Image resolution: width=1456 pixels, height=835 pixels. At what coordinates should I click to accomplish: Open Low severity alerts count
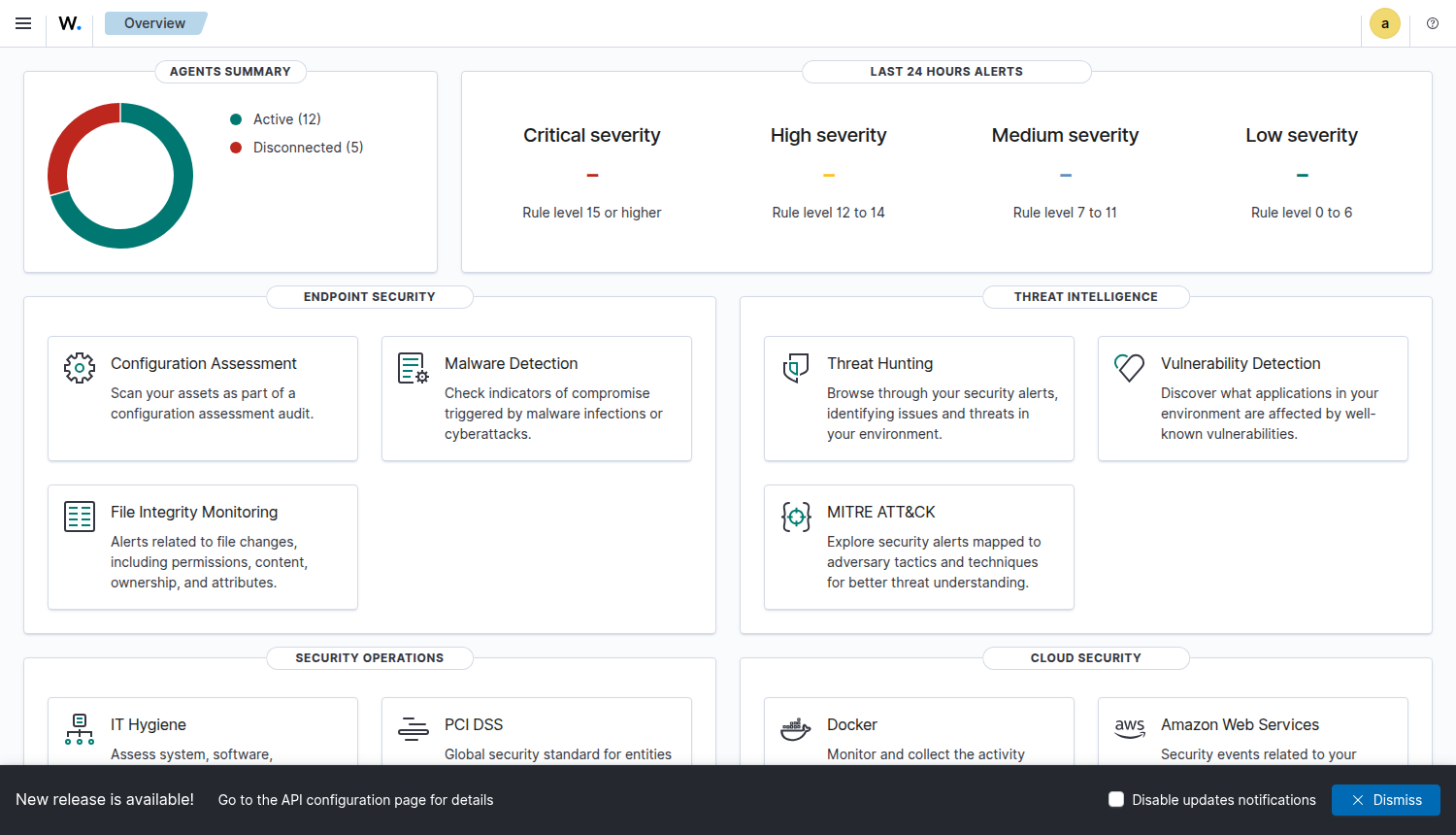pyautogui.click(x=1303, y=176)
